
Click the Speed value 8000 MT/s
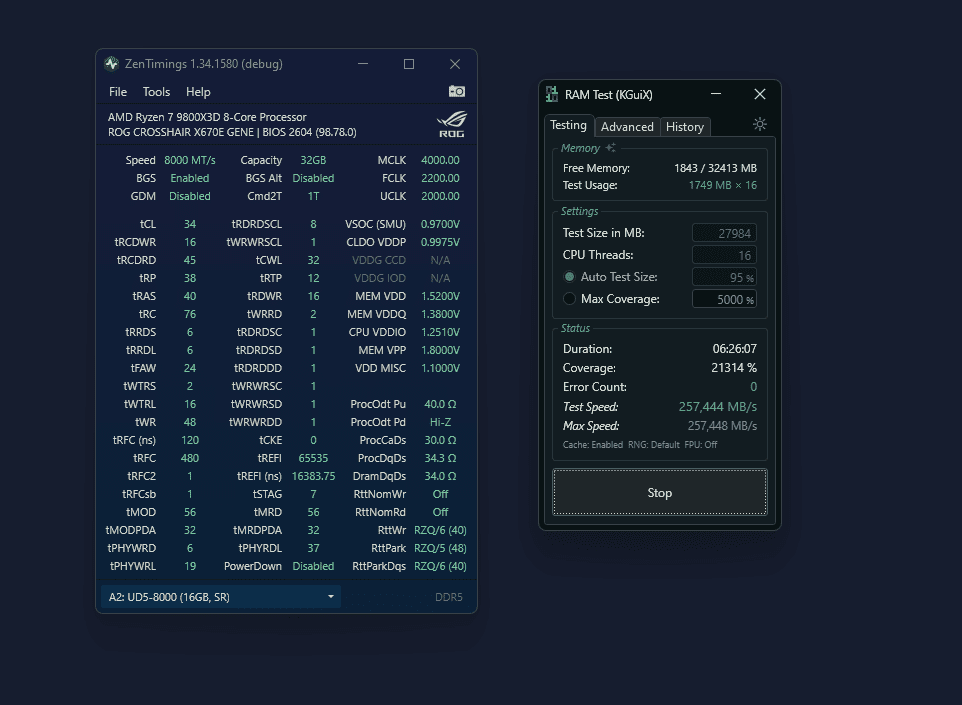(190, 160)
